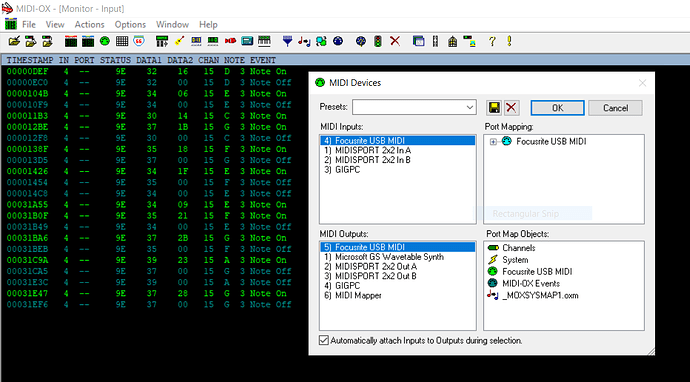The width and height of the screenshot is (690, 382).
Task: Select GIGPC in MIDI Outputs list
Action: 398,286
